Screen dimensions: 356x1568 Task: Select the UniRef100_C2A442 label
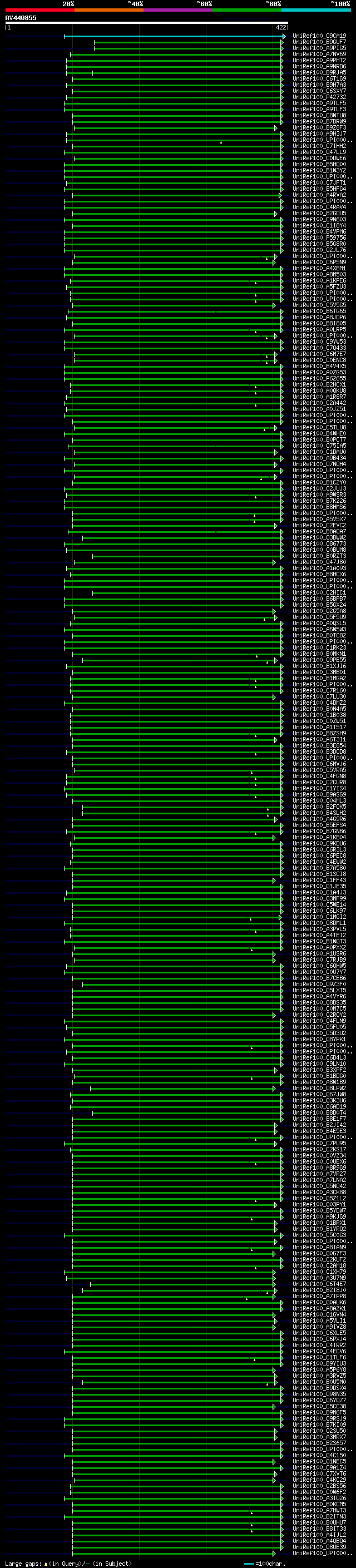319,403
